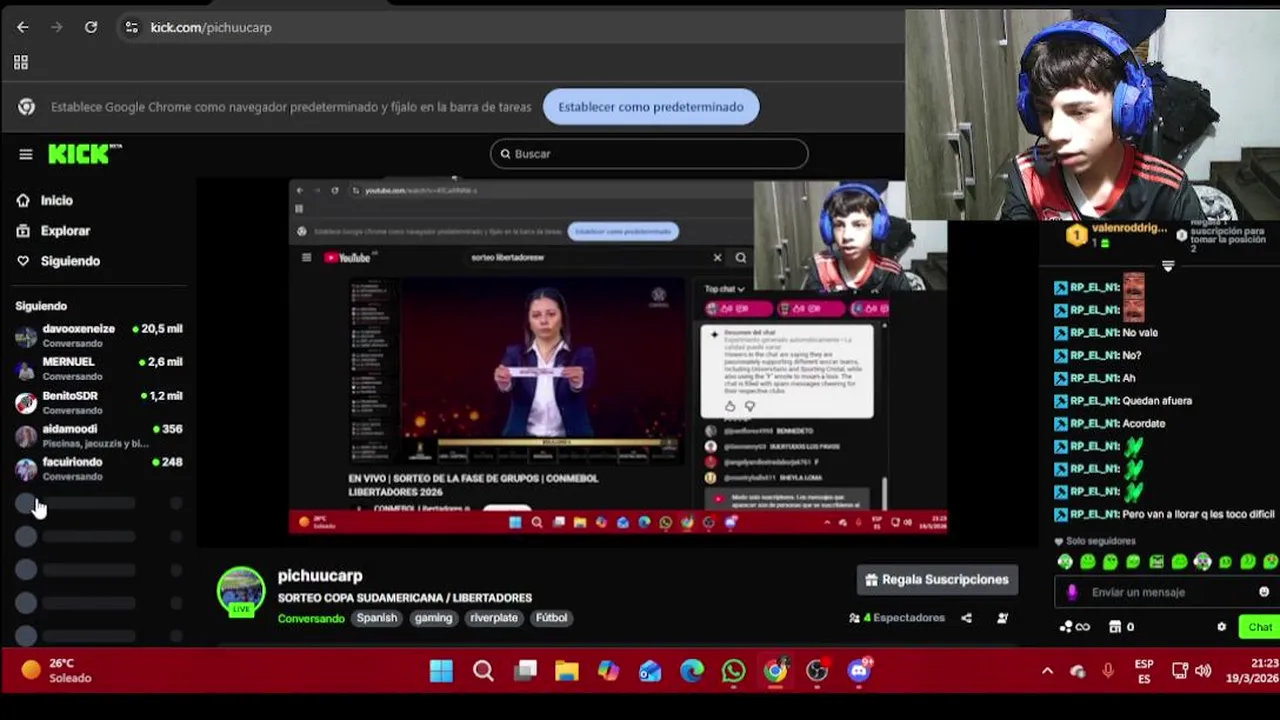Viewport: 1280px width, 720px height.
Task: Open davooxeneize channel in Siguiendo list
Action: click(98, 336)
